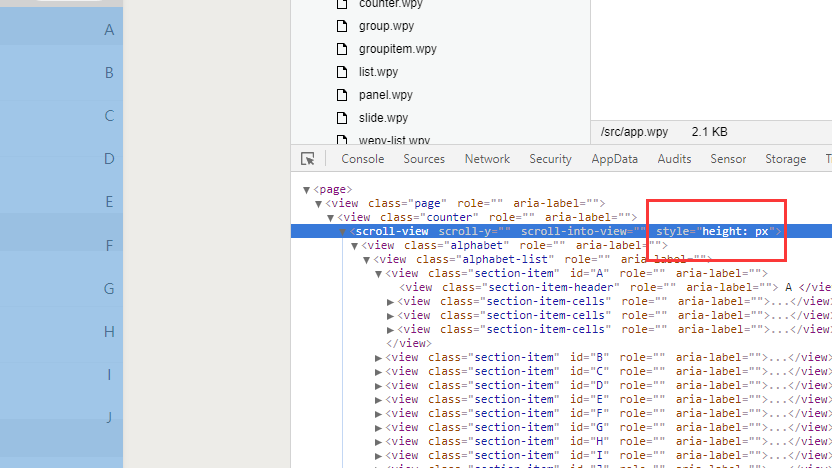The image size is (832, 468).
Task: Jump to letter J in simulator index
Action: (109, 417)
